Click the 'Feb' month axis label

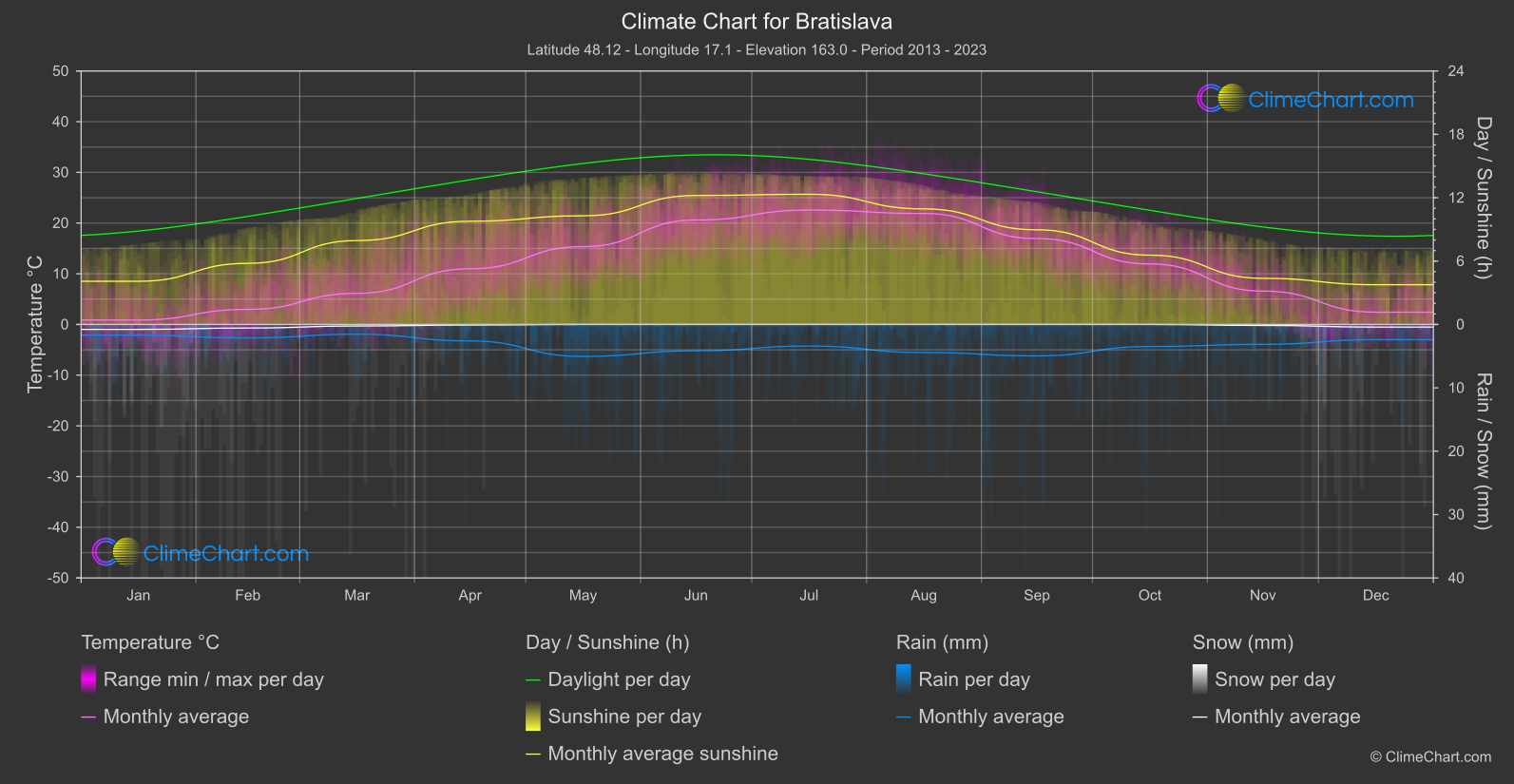coord(248,595)
